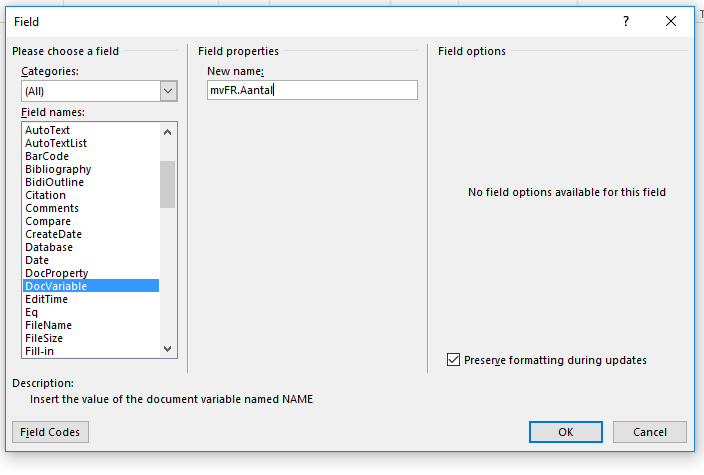Screen dimensions: 704x475
Task: Click the Cancel button
Action: (650, 432)
